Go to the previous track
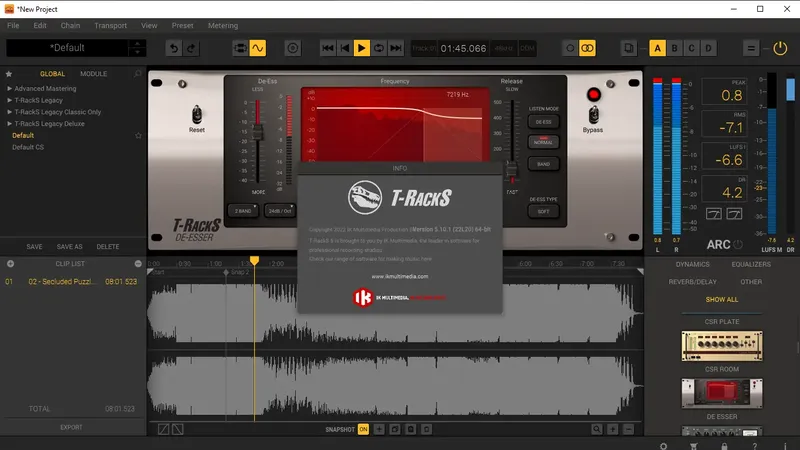The width and height of the screenshot is (800, 450). pyautogui.click(x=345, y=48)
